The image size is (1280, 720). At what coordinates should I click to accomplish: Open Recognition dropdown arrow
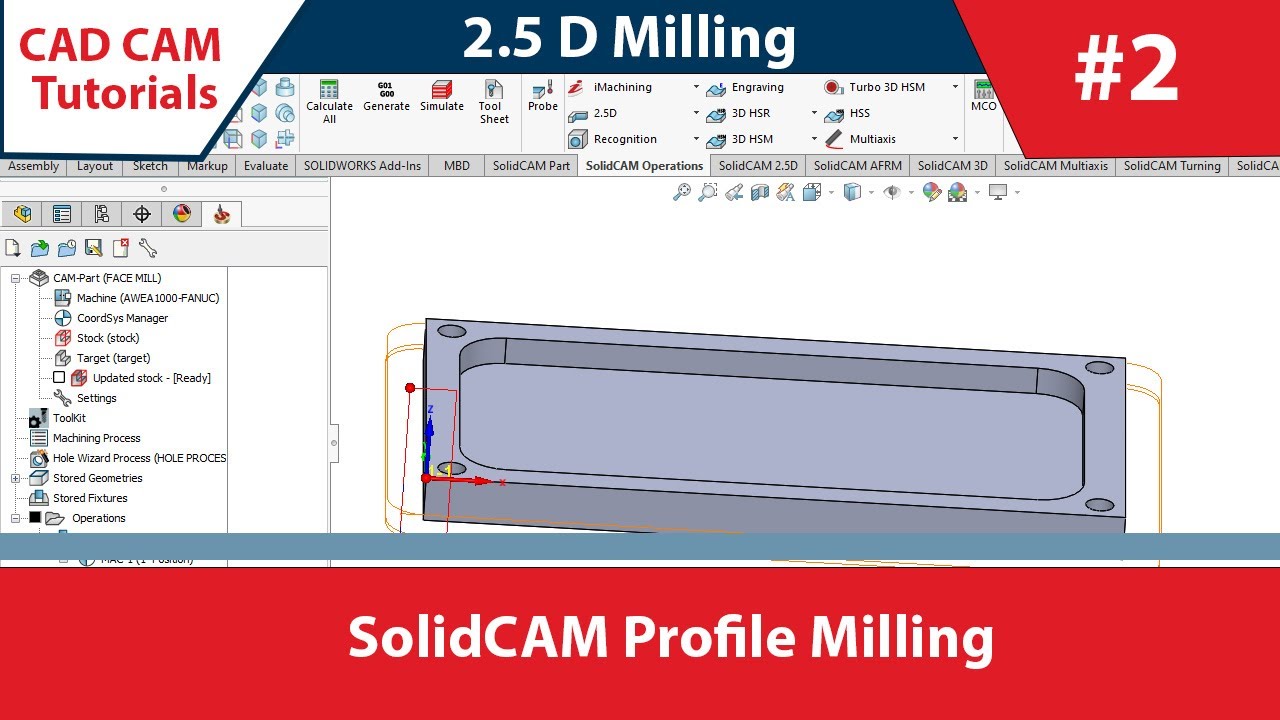pos(696,139)
